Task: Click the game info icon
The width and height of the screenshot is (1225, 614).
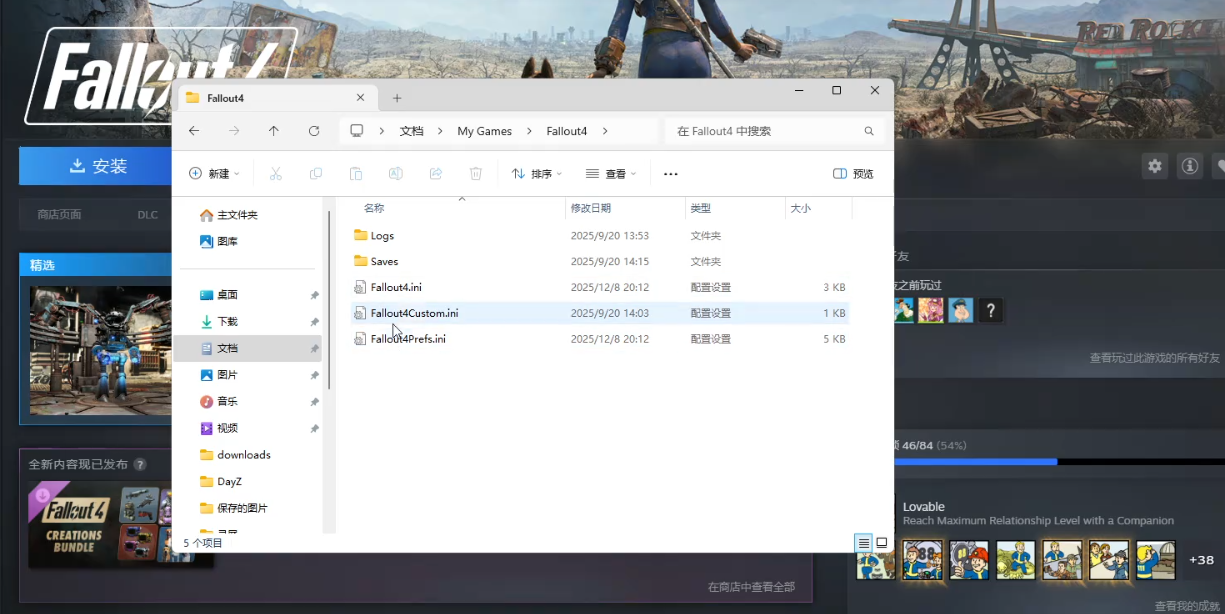Action: coord(1189,166)
